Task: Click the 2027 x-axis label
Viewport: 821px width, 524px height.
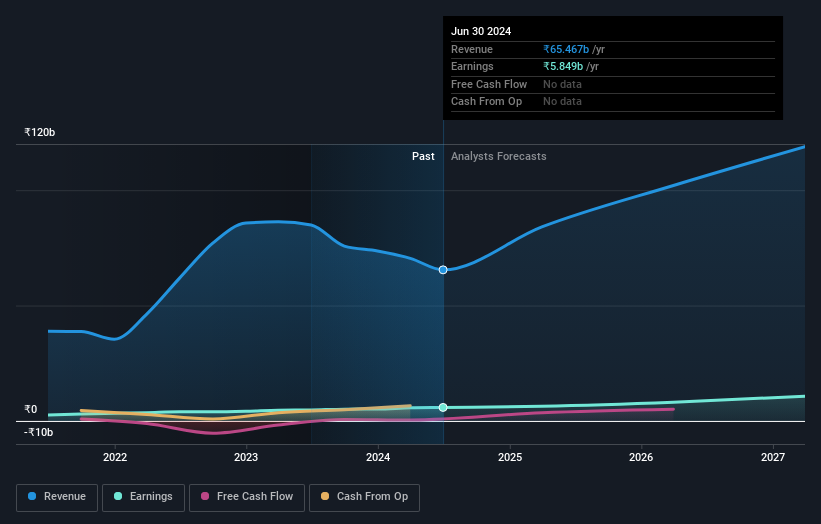Action: click(x=773, y=457)
